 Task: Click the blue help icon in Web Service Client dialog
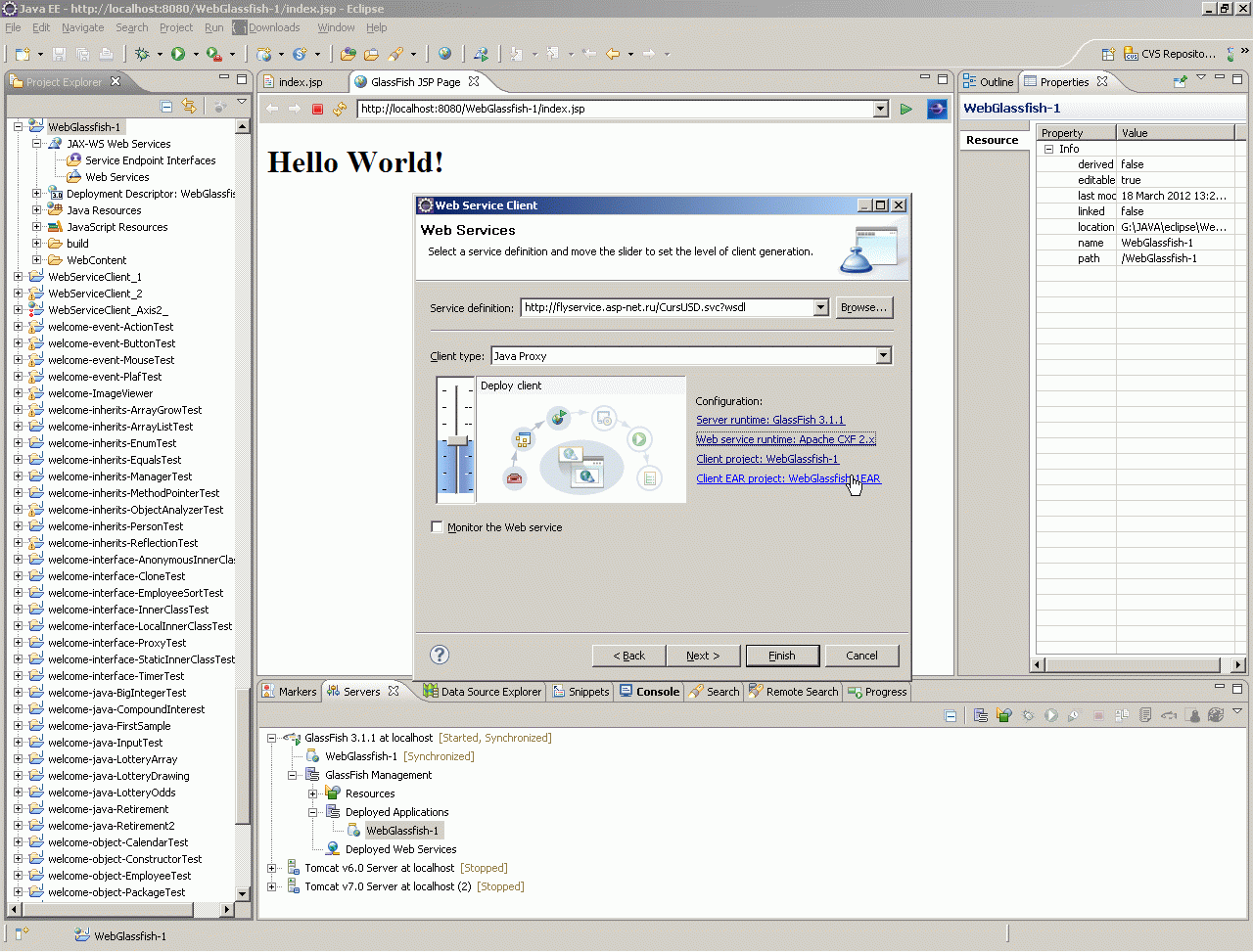tap(440, 655)
